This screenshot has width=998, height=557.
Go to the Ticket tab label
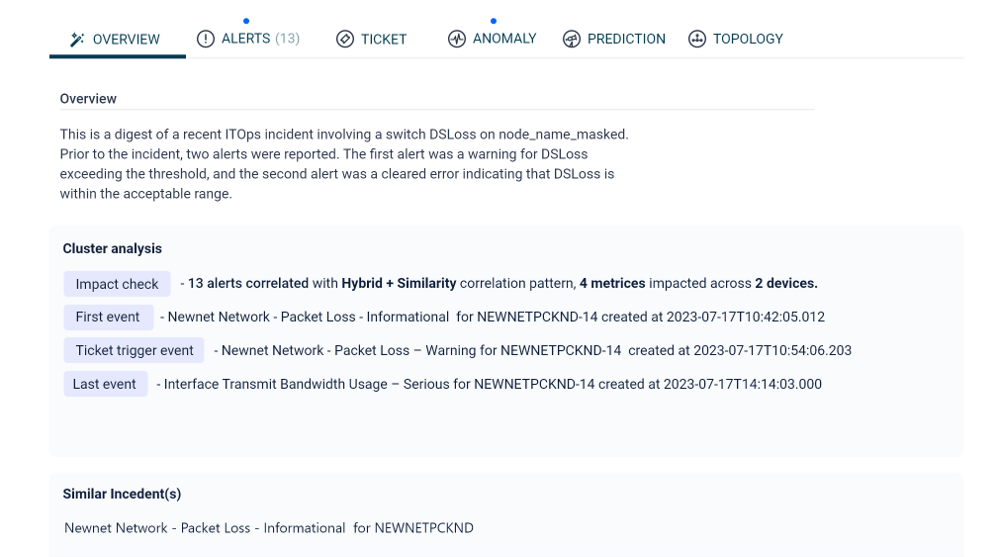pos(384,39)
